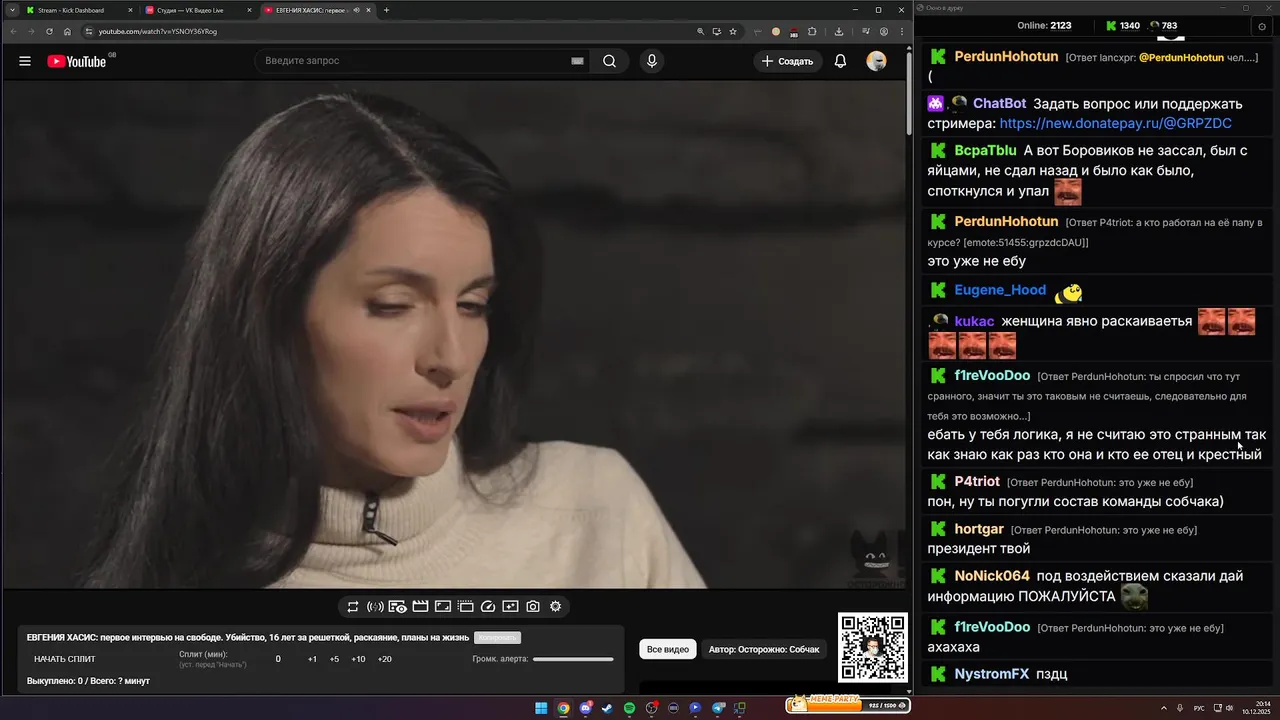This screenshot has height=720, width=1280.
Task: Click username kukac in chat
Action: [x=974, y=321]
